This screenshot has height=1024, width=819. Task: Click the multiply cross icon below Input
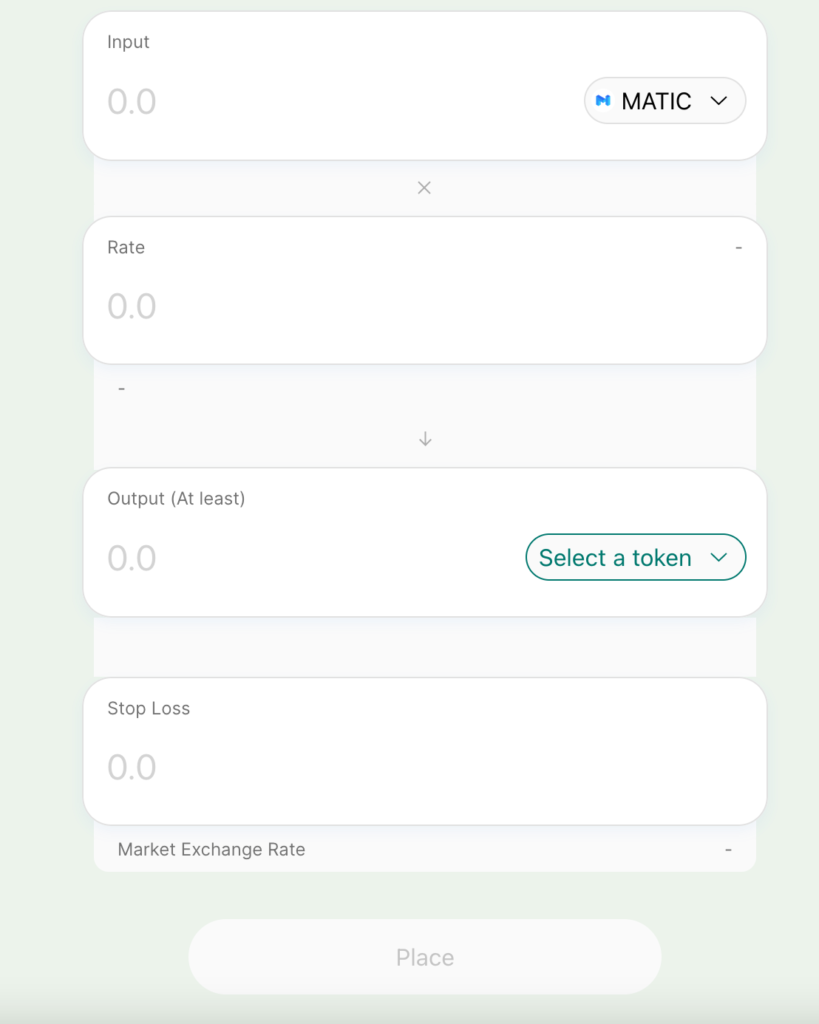coord(425,188)
